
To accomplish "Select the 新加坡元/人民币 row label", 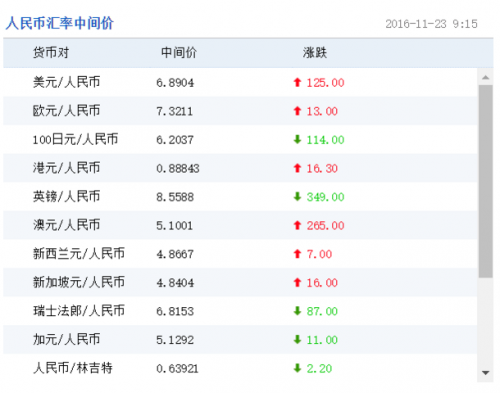I will pyautogui.click(x=79, y=283).
